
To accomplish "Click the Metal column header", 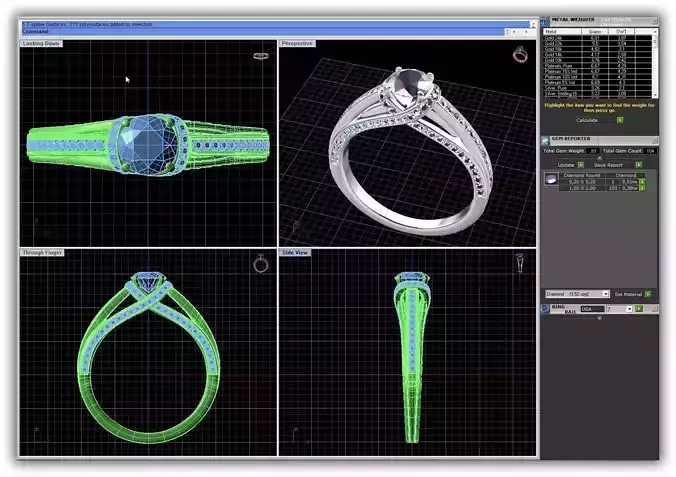I will pyautogui.click(x=562, y=31).
